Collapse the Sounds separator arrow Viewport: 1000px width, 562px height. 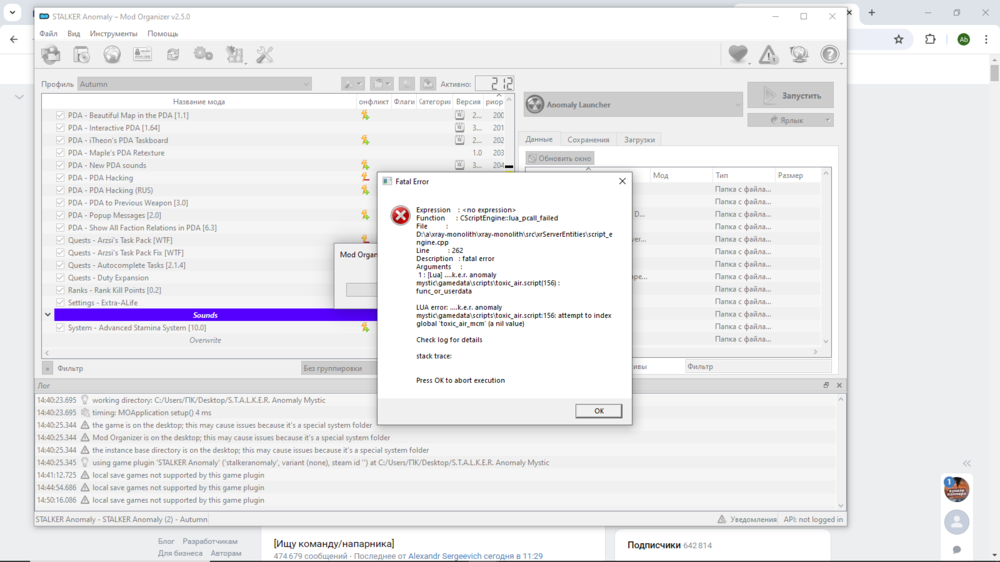click(48, 314)
